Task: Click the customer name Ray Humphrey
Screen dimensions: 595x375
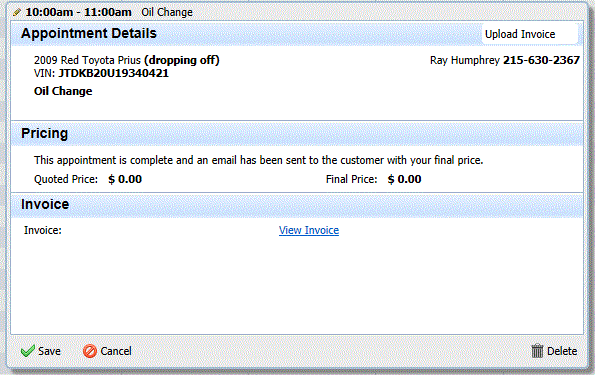Action: (x=465, y=60)
